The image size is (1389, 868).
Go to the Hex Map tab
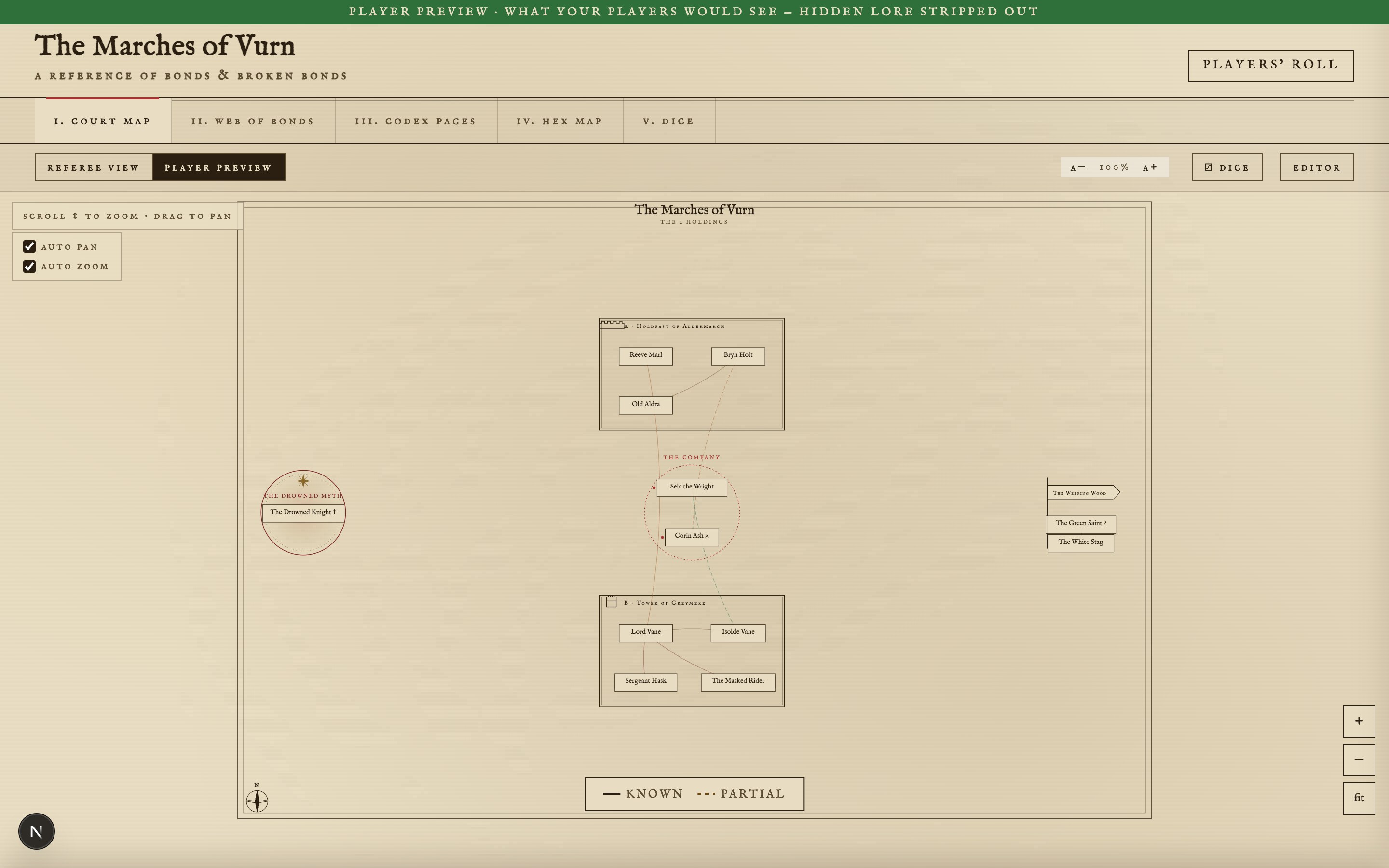[x=560, y=121]
